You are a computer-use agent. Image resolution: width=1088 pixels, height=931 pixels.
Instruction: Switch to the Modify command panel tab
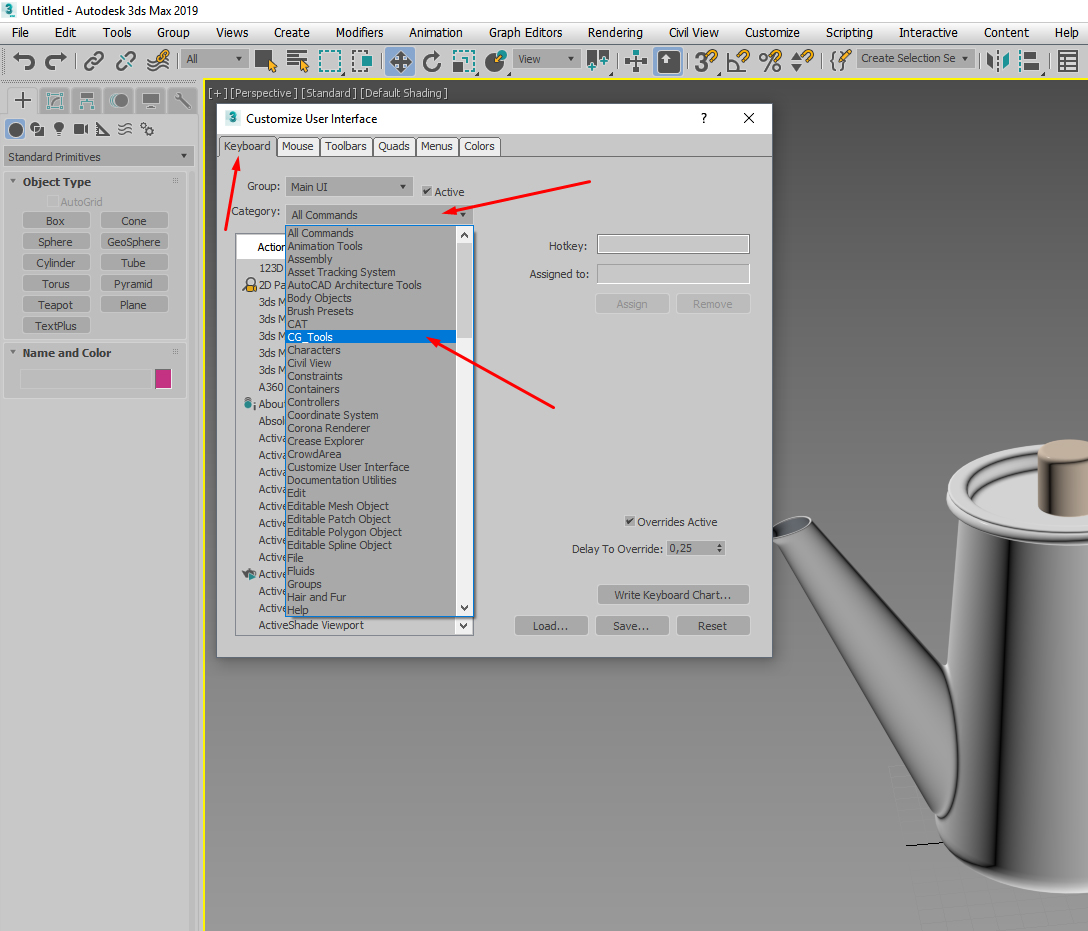[55, 101]
